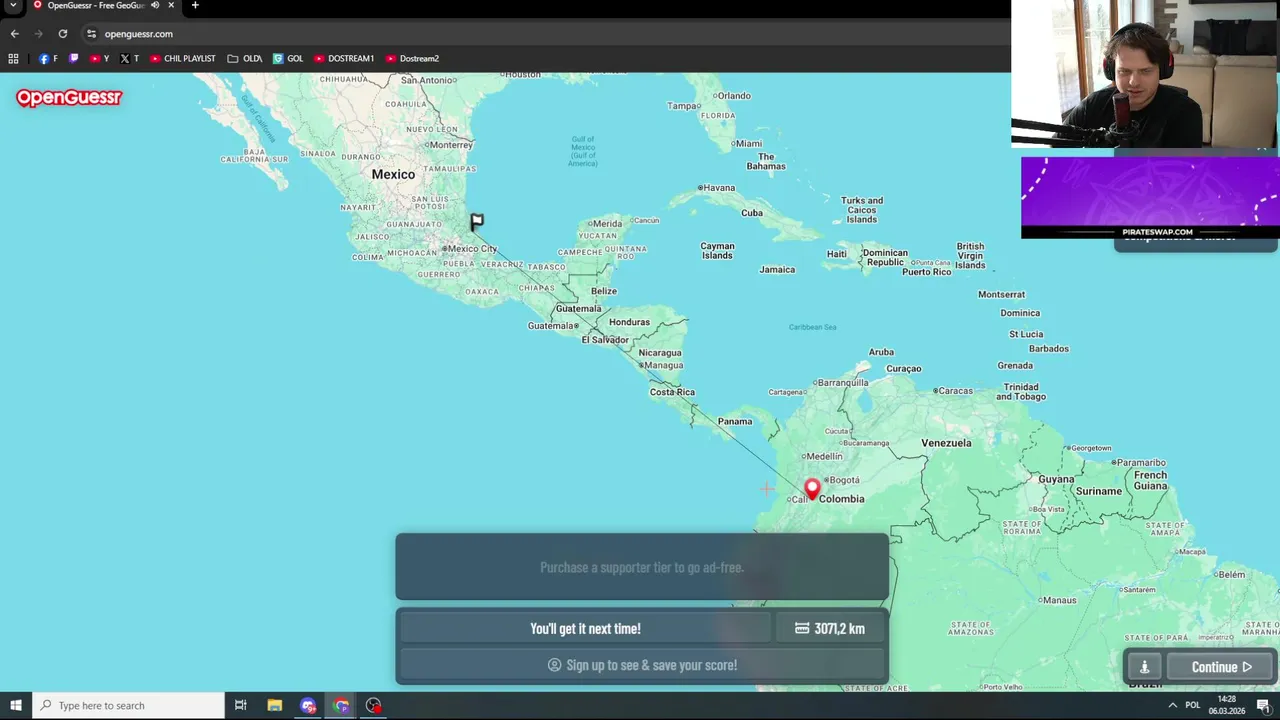Image resolution: width=1280 pixels, height=720 pixels.
Task: Click the browser forward arrow
Action: [x=39, y=33]
